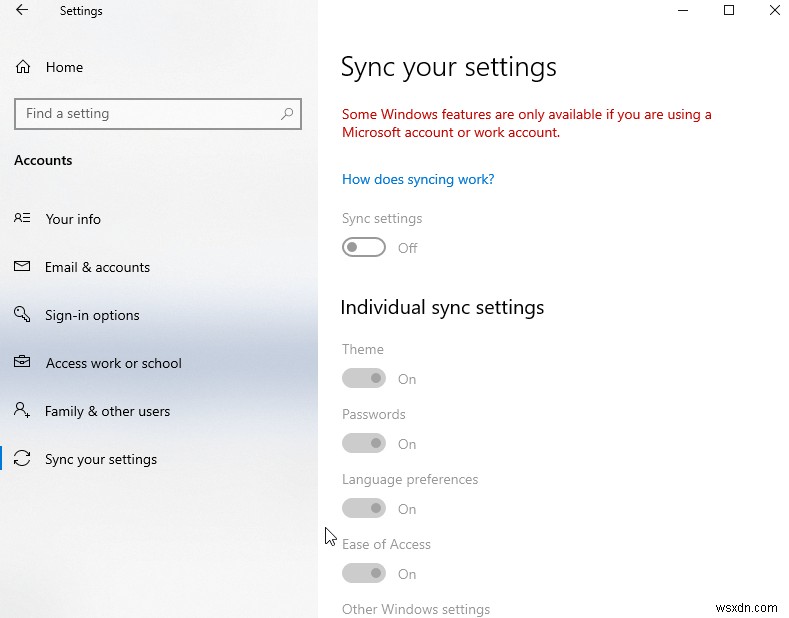Close the Settings window
This screenshot has height=618, width=789.
[x=774, y=10]
